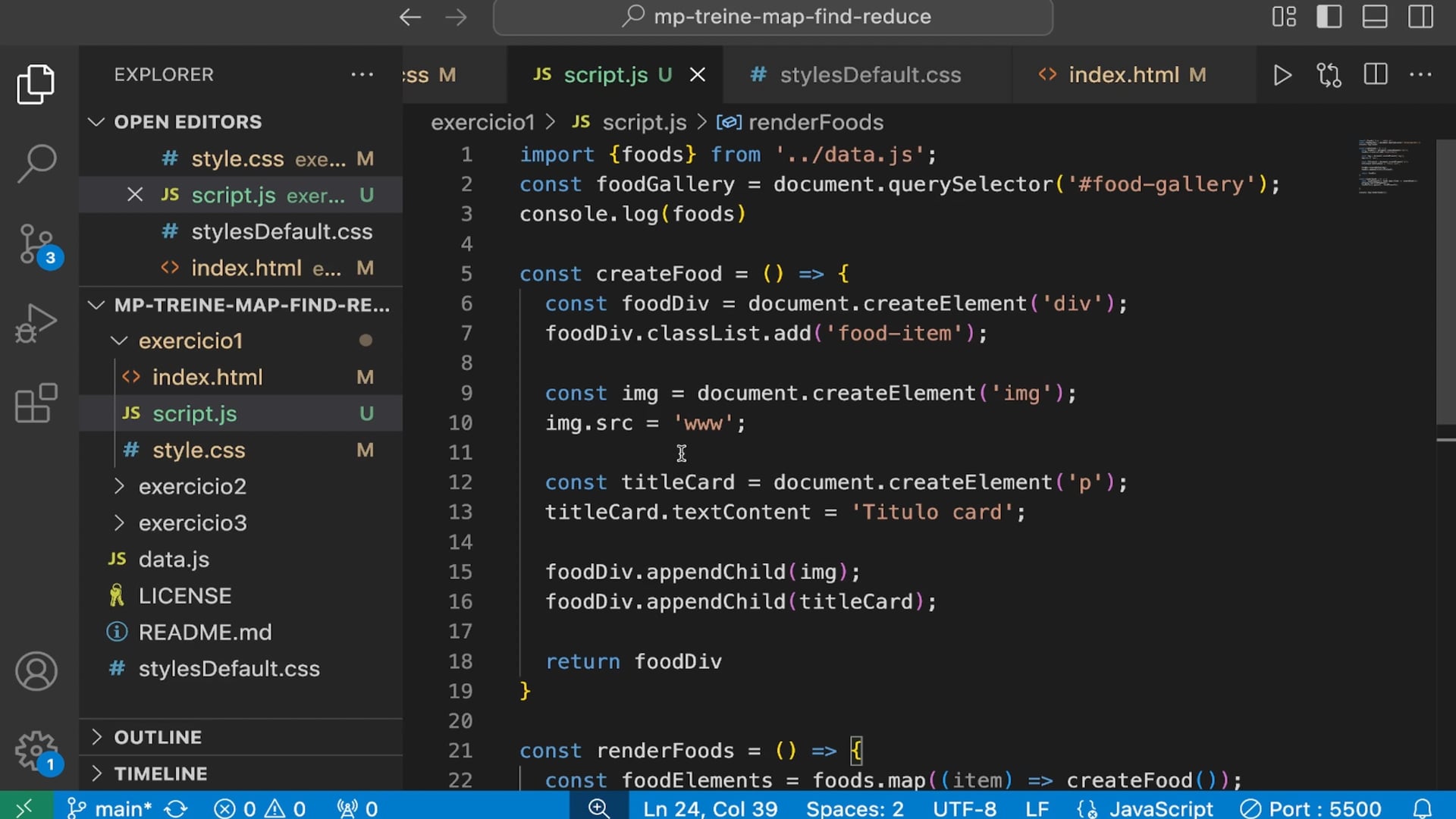Click the split editor right icon
Viewport: 1456px width, 819px height.
[1375, 75]
